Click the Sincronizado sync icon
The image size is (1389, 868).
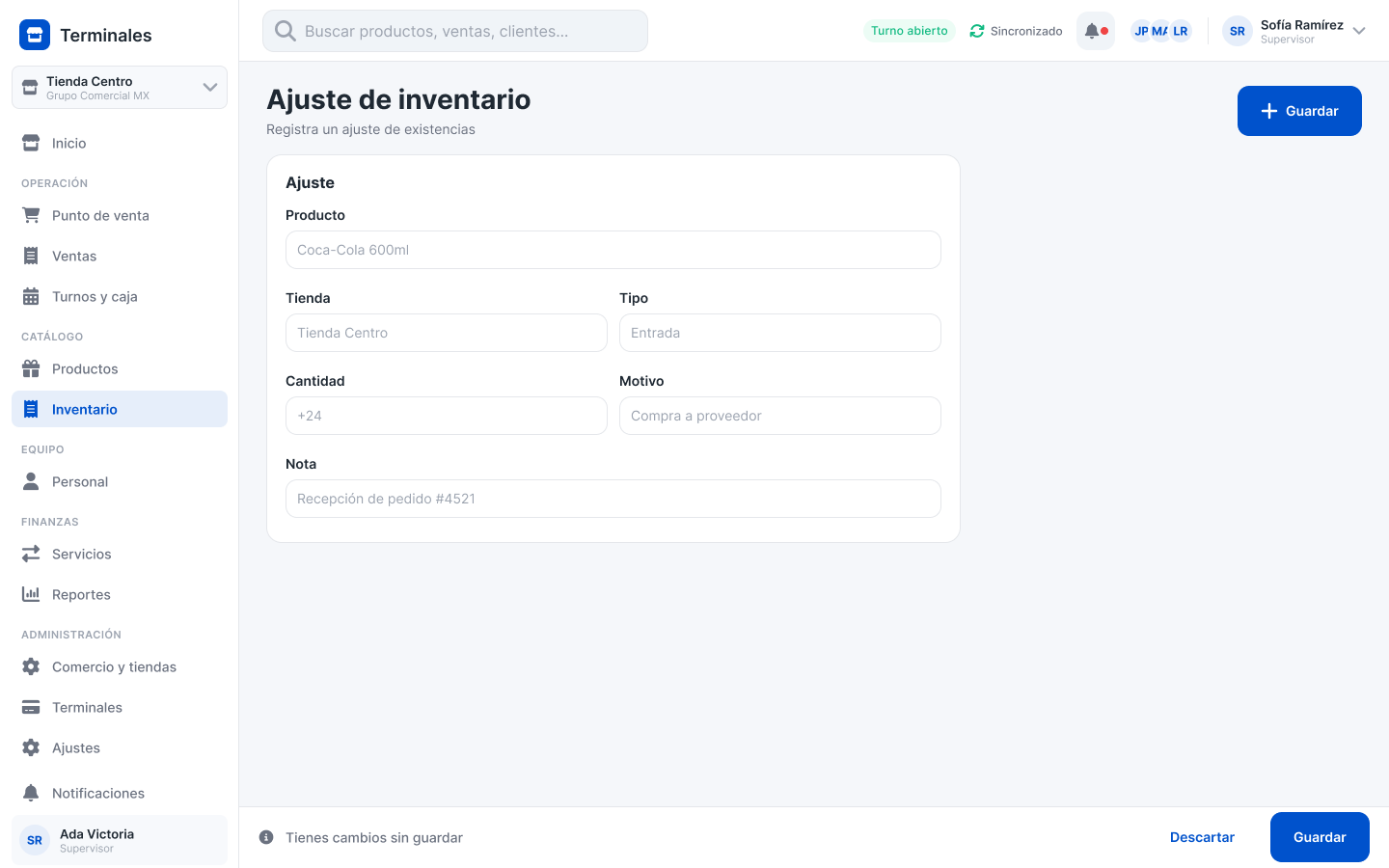pos(977,31)
